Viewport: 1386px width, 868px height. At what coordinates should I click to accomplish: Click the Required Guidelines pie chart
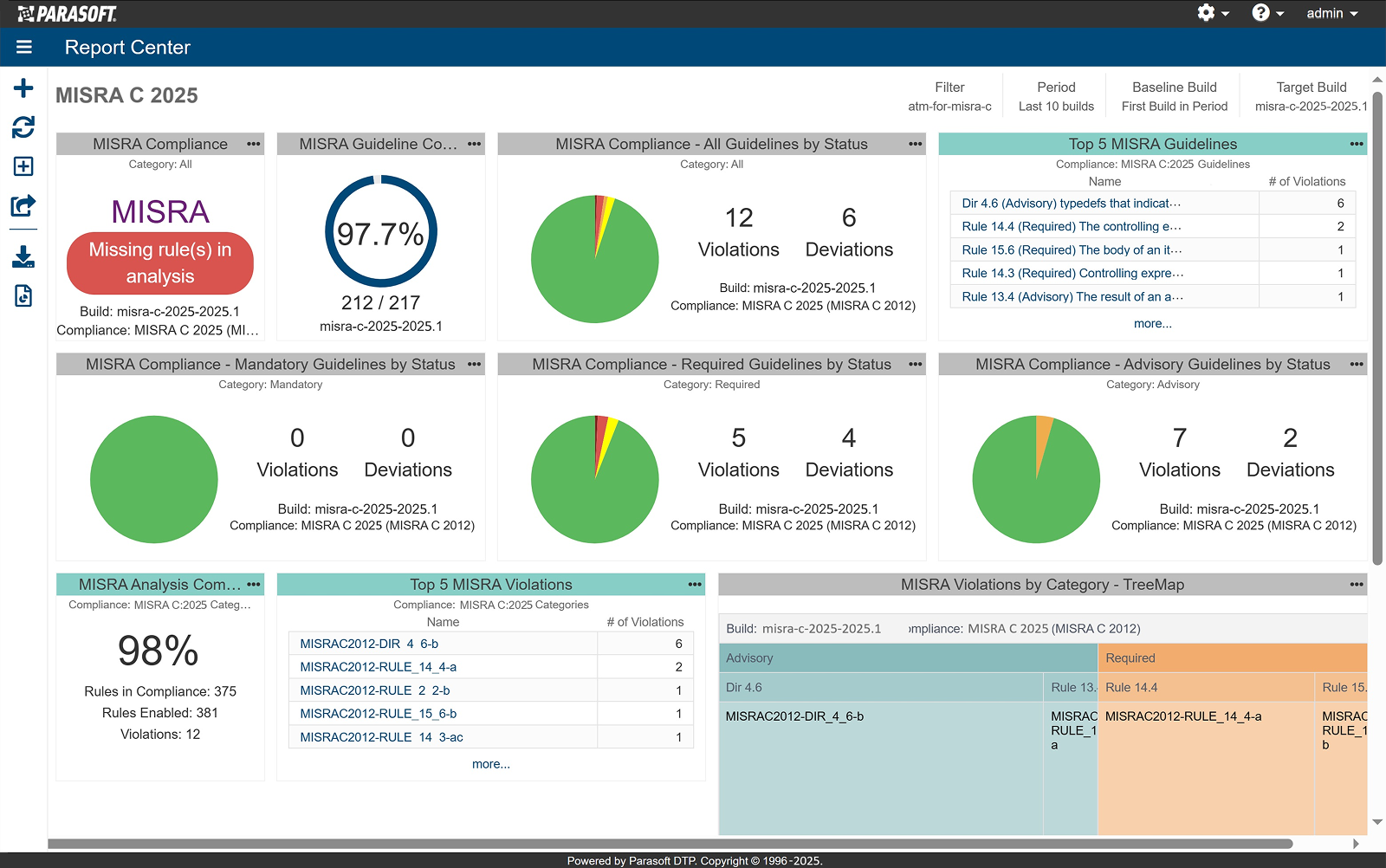click(595, 479)
